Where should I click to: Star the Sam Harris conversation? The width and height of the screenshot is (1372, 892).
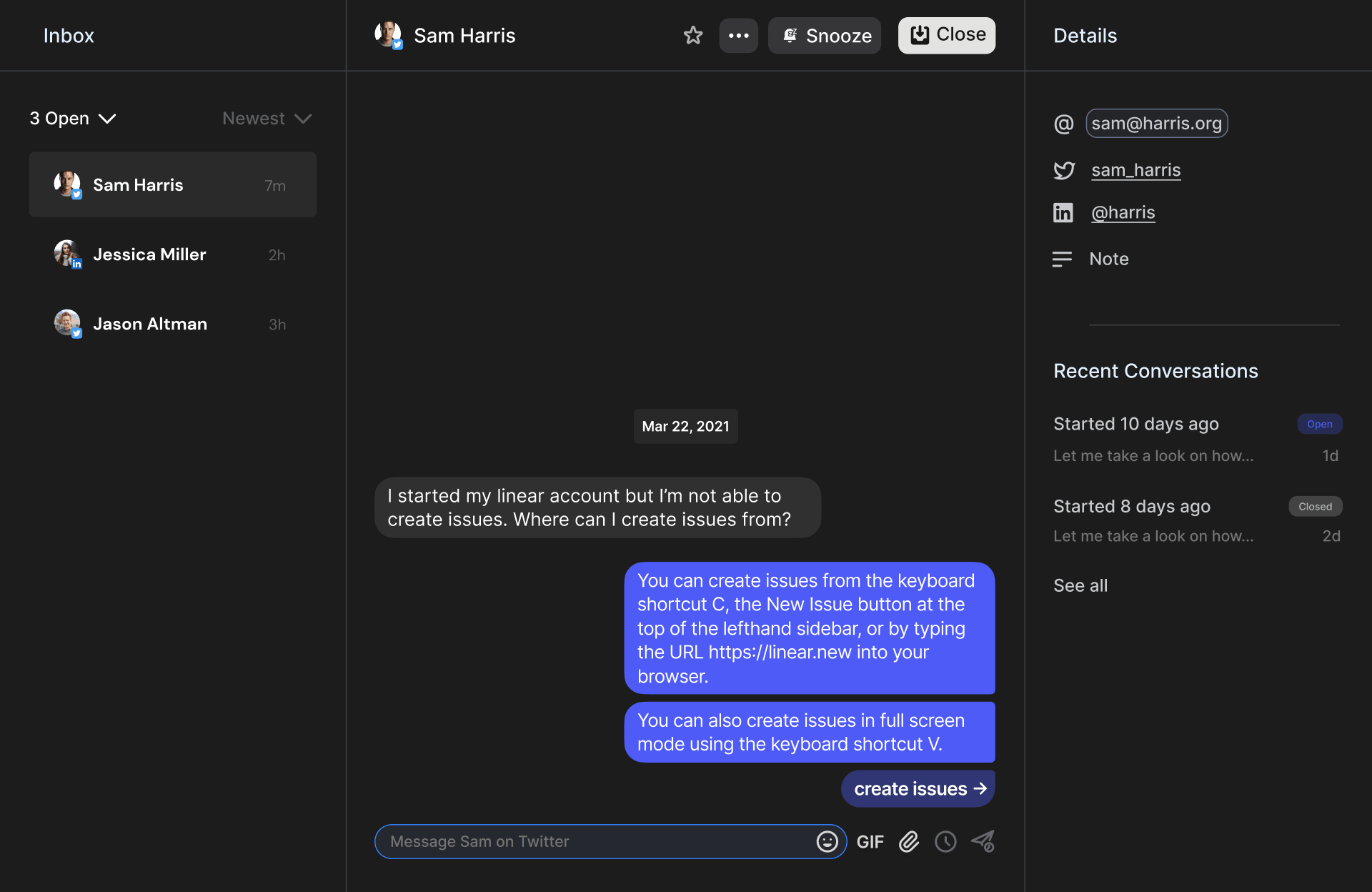pyautogui.click(x=692, y=36)
